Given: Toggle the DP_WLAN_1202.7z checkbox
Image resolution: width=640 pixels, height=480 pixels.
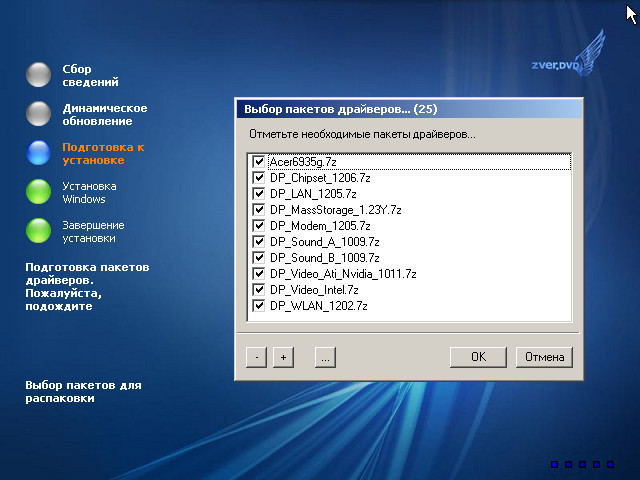Looking at the screenshot, I should coord(259,305).
